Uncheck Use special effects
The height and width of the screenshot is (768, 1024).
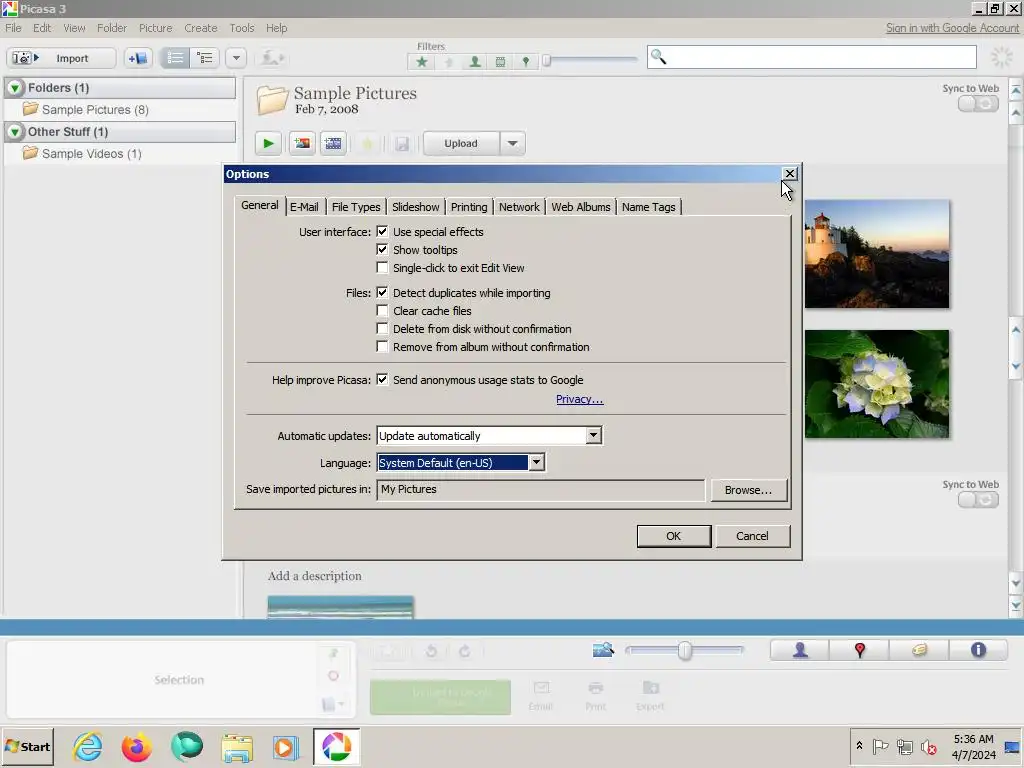tap(382, 232)
